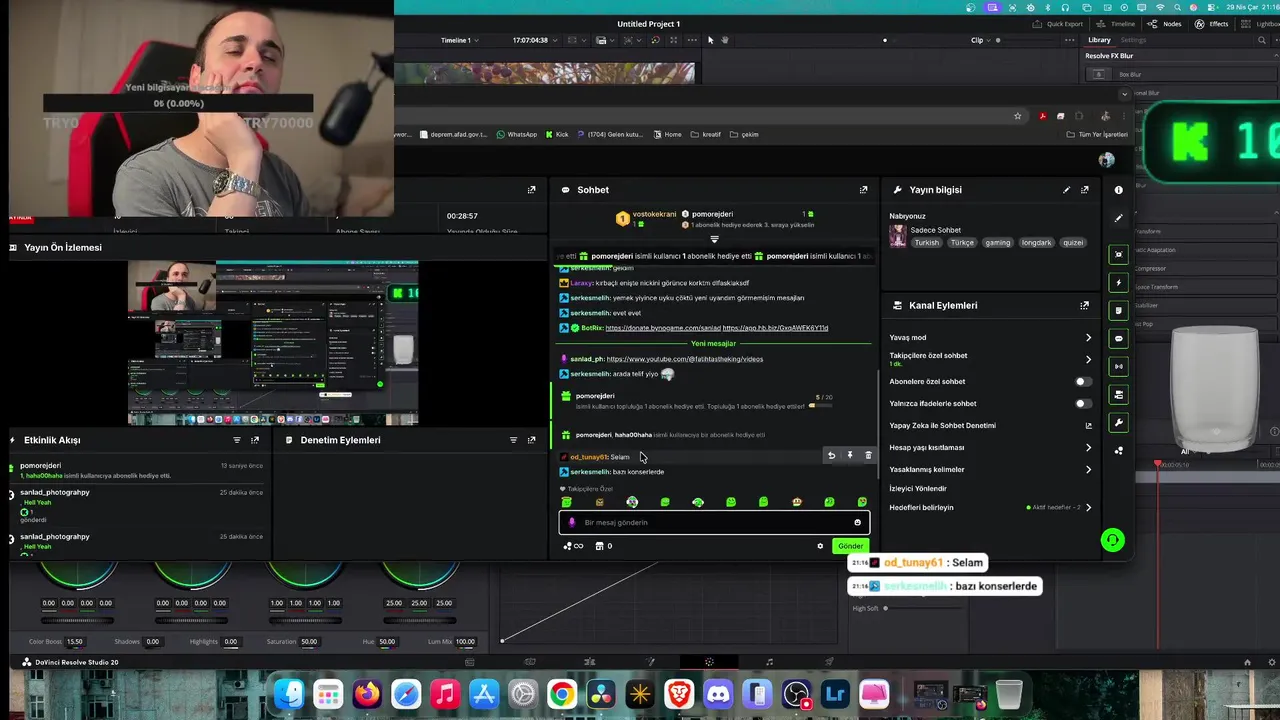
Task: Open the green headset support button
Action: point(1112,541)
